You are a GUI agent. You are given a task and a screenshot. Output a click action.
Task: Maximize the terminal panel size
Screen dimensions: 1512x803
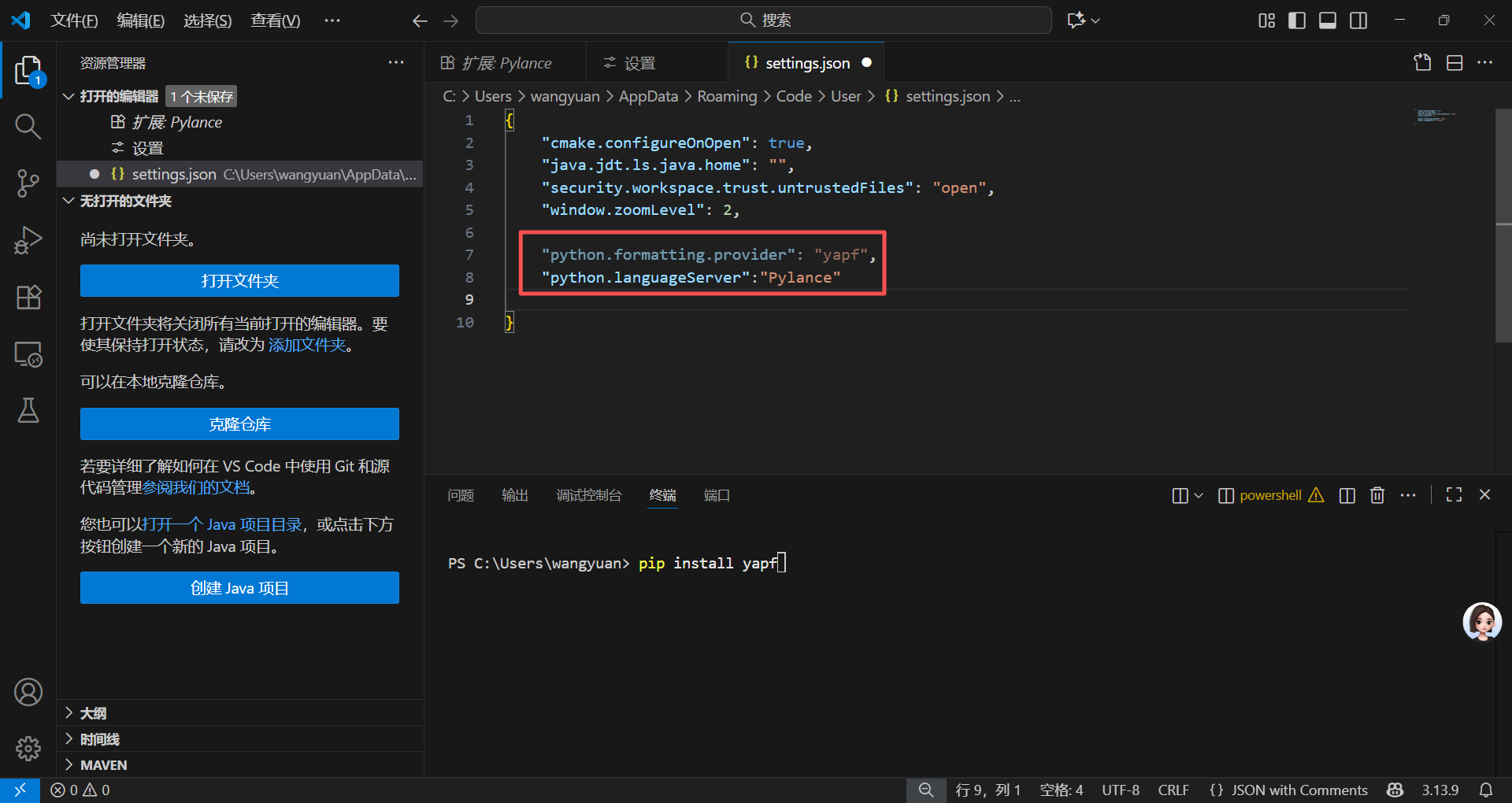pos(1454,495)
